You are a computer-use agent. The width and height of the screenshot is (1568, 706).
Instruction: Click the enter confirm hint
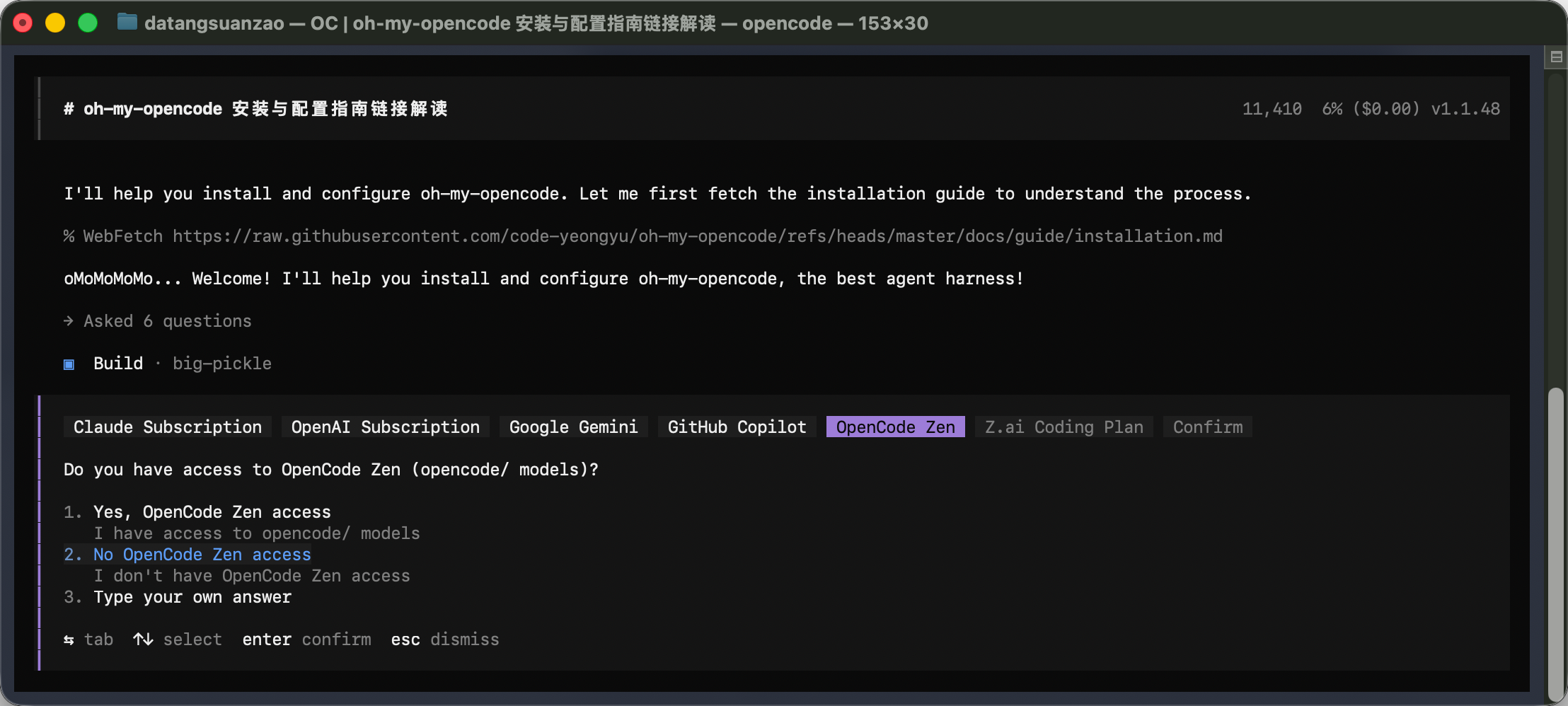coord(306,639)
